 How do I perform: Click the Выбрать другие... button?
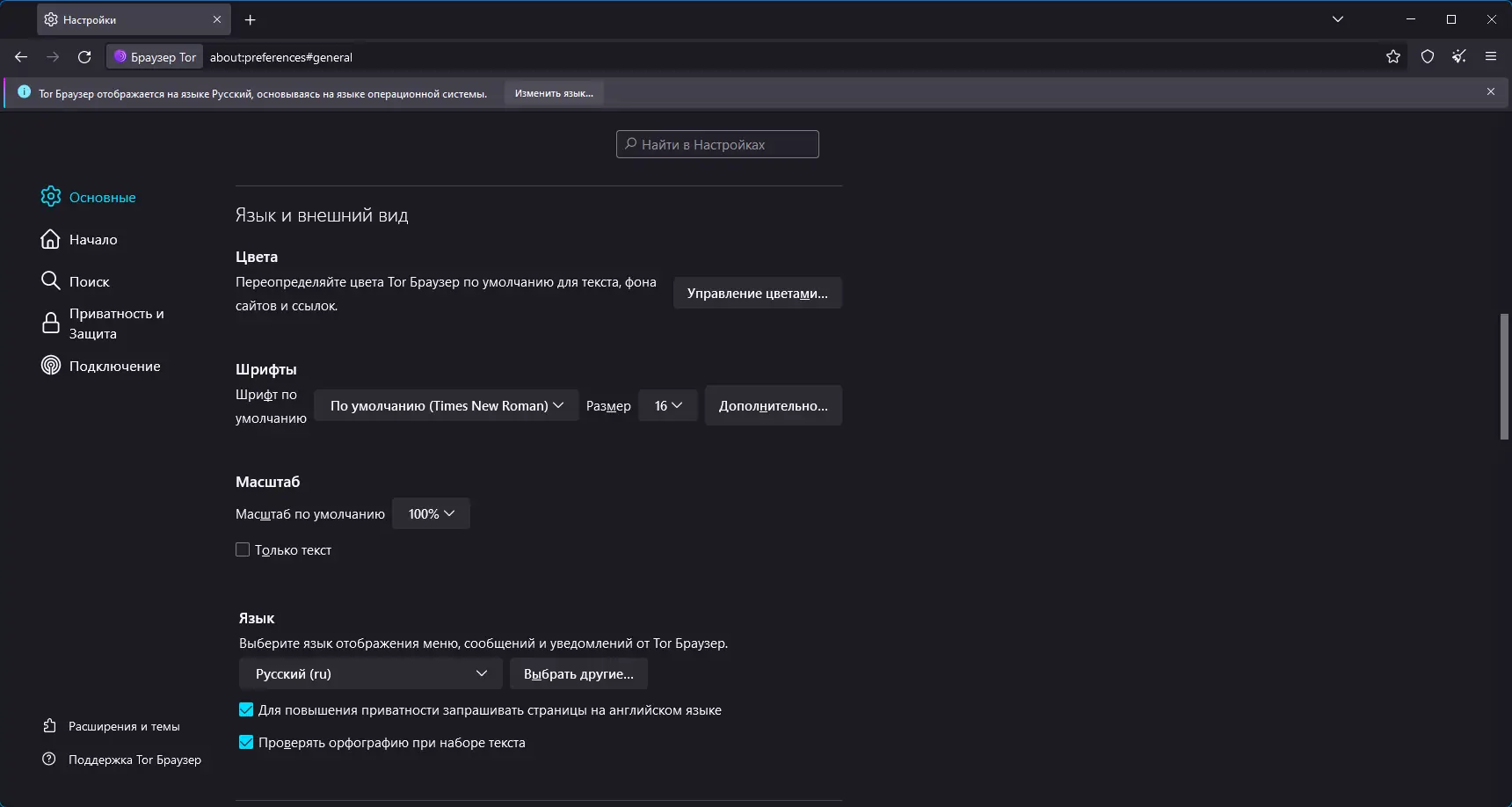[578, 673]
